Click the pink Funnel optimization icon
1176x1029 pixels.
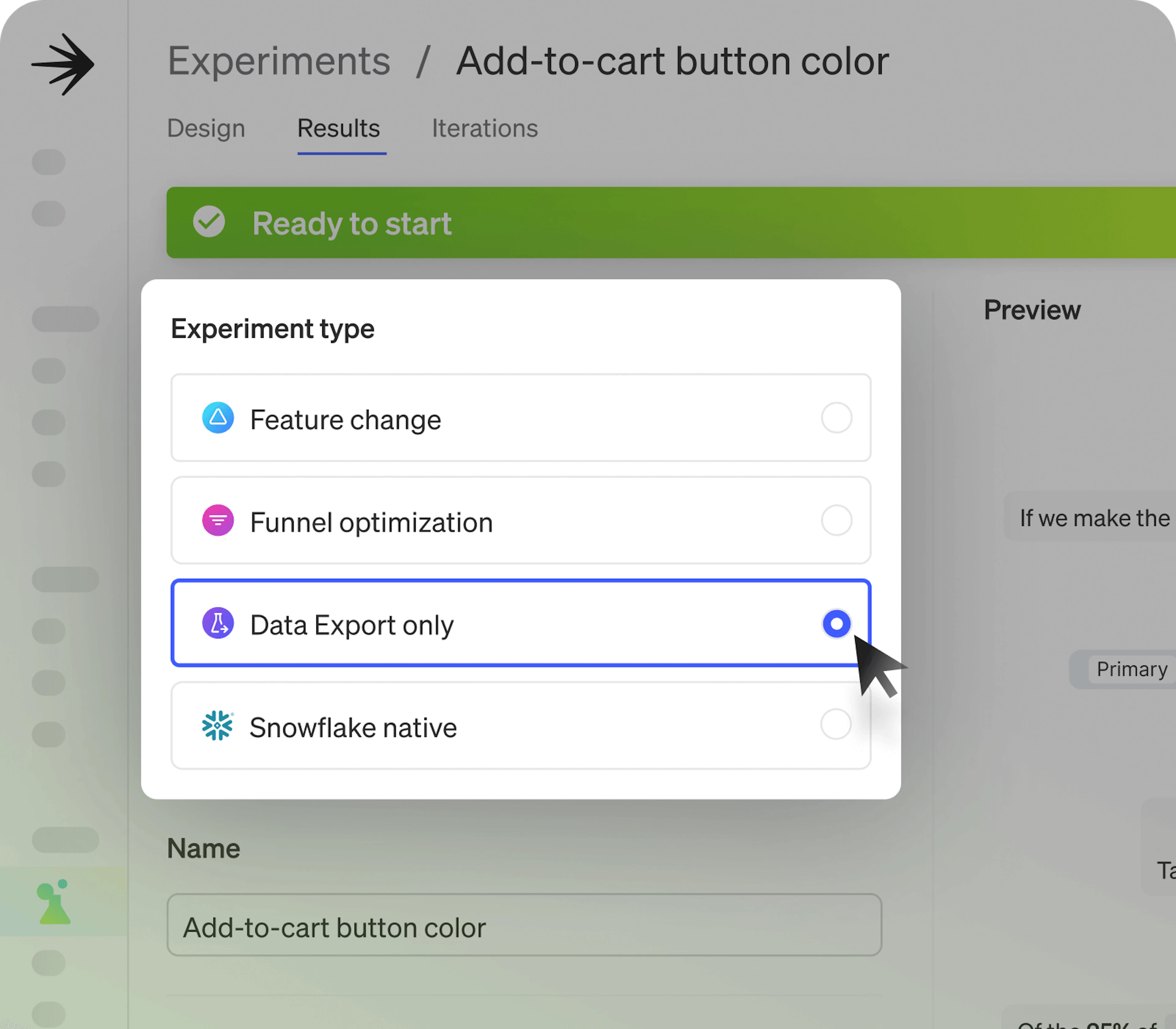coord(218,520)
